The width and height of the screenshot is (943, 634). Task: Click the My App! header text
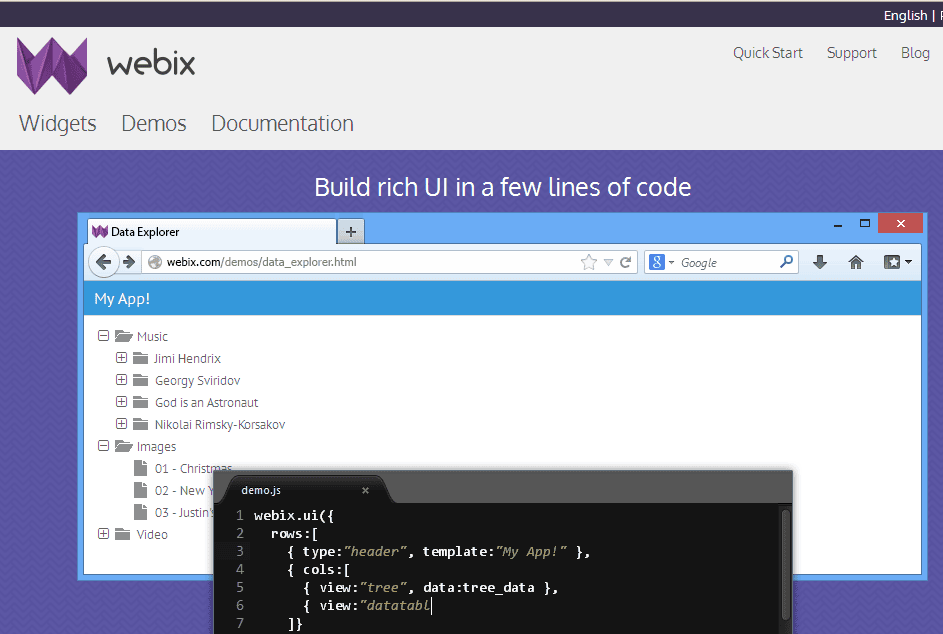pyautogui.click(x=122, y=299)
